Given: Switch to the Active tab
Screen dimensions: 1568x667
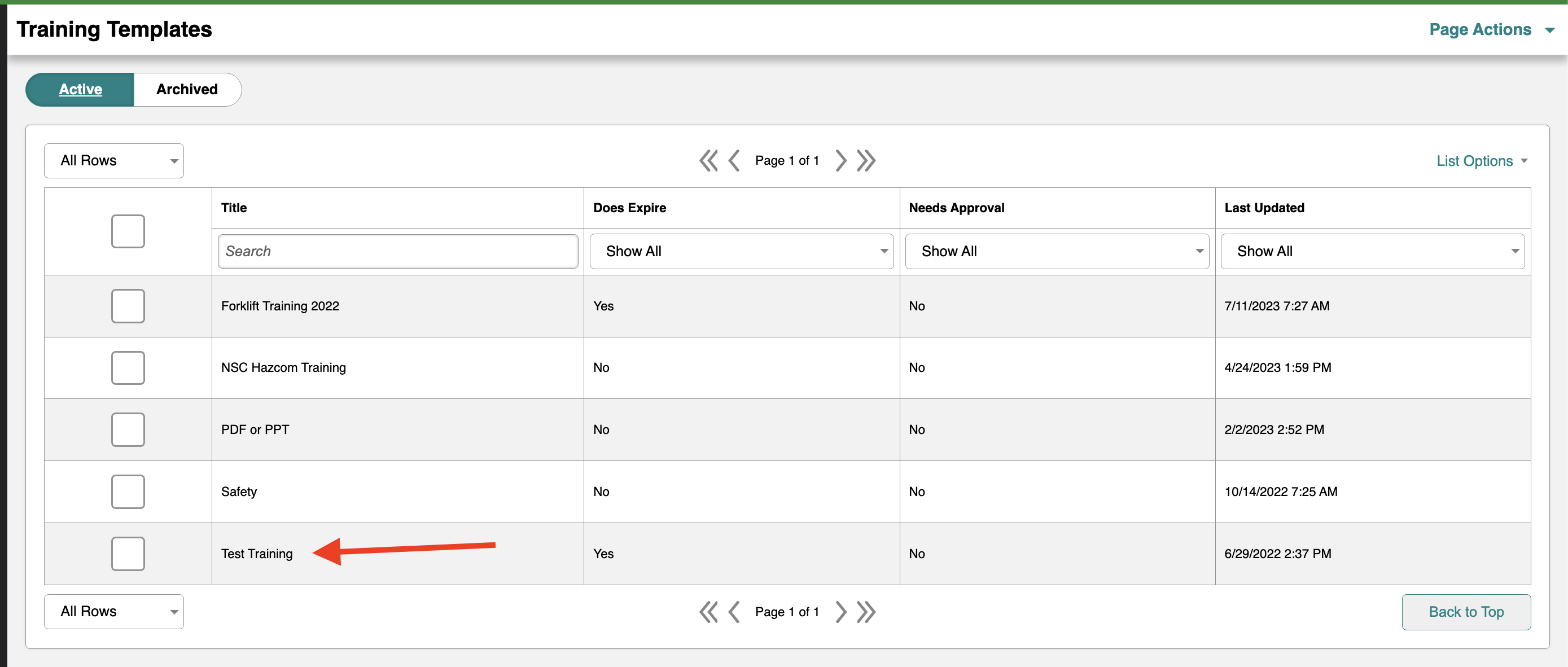Looking at the screenshot, I should tap(80, 90).
